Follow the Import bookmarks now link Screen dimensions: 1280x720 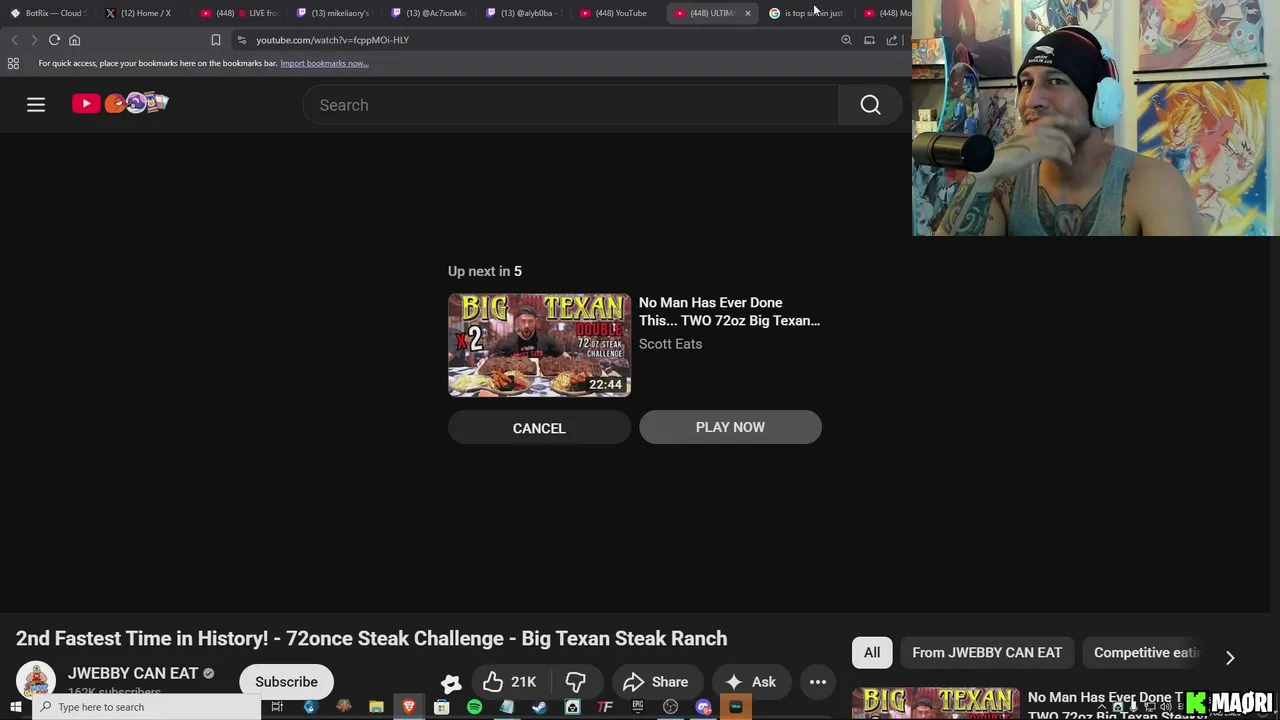(x=324, y=63)
